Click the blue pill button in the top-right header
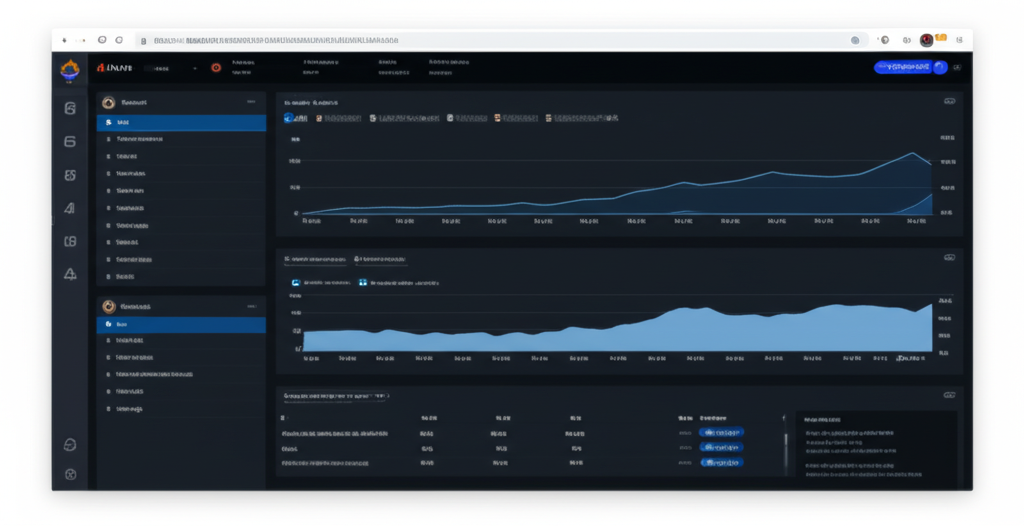 909,67
